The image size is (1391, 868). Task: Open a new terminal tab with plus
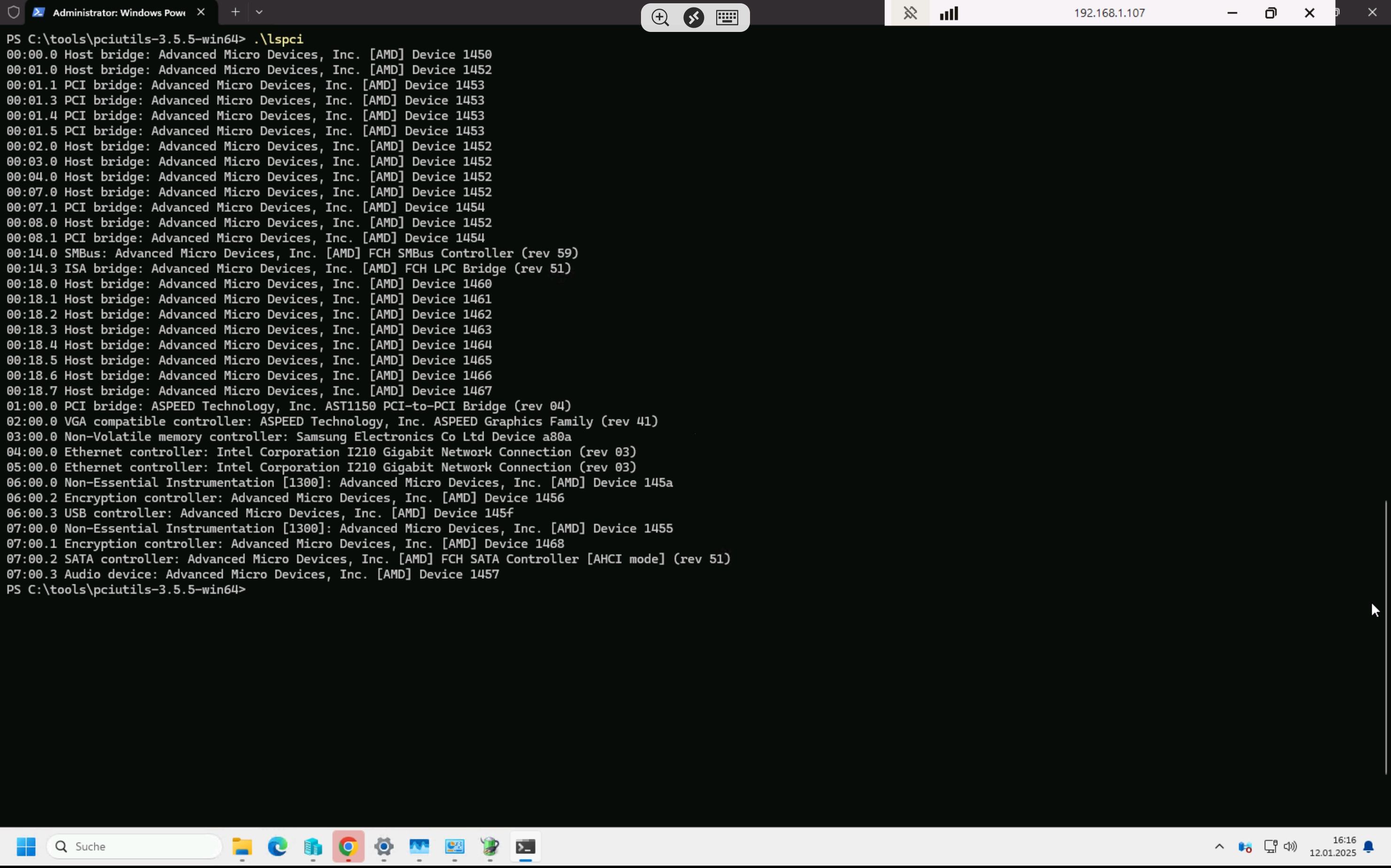point(235,11)
